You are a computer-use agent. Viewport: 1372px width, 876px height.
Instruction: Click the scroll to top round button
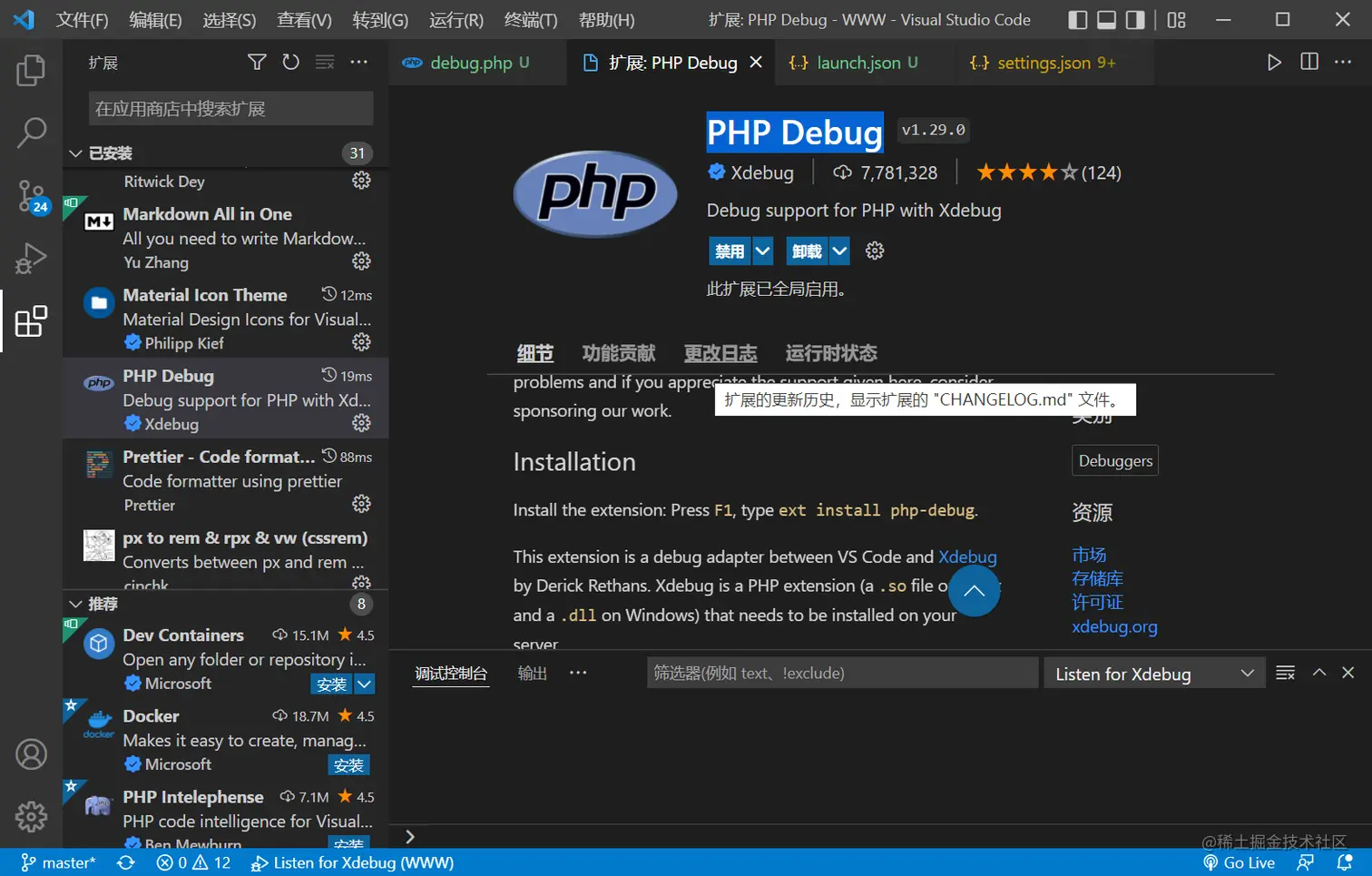974,591
